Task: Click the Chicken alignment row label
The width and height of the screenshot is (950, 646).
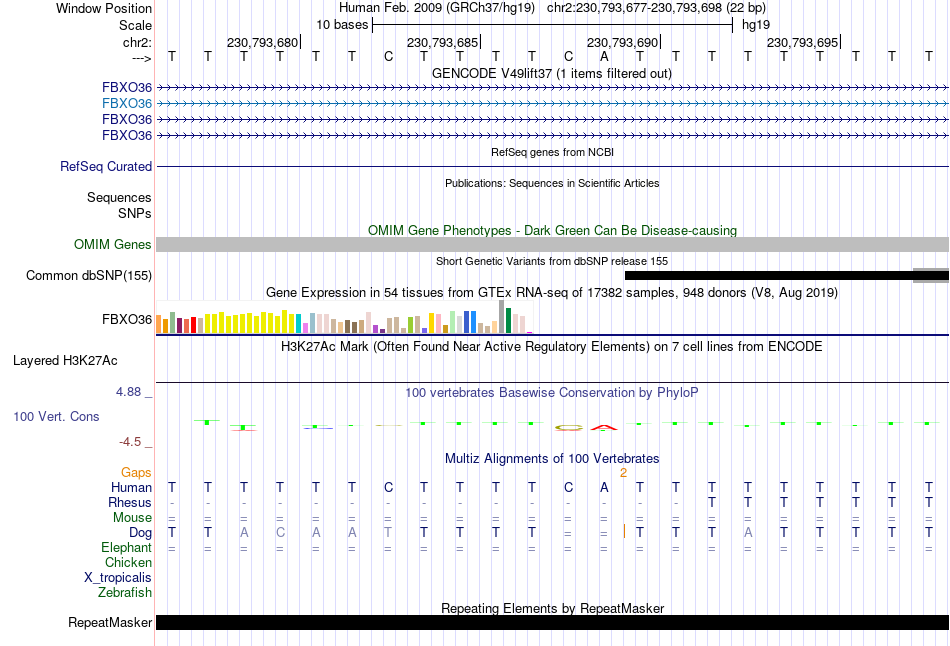Action: [128, 563]
